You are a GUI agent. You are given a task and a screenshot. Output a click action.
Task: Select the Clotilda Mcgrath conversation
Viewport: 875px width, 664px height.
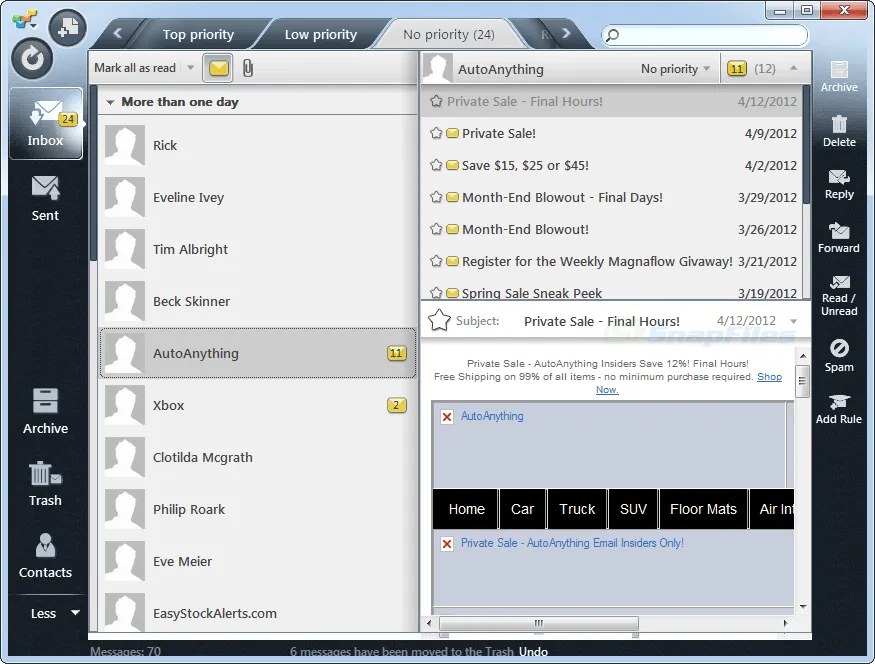[258, 457]
